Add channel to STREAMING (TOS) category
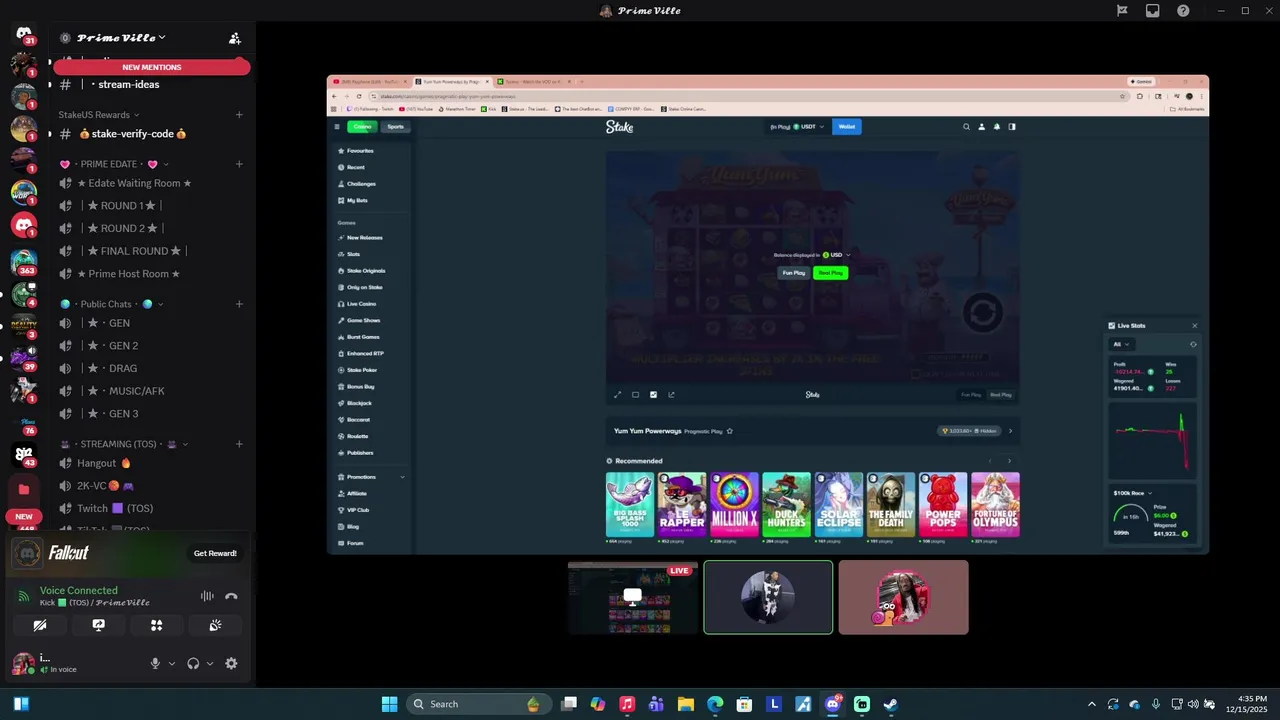Image resolution: width=1280 pixels, height=720 pixels. (239, 444)
